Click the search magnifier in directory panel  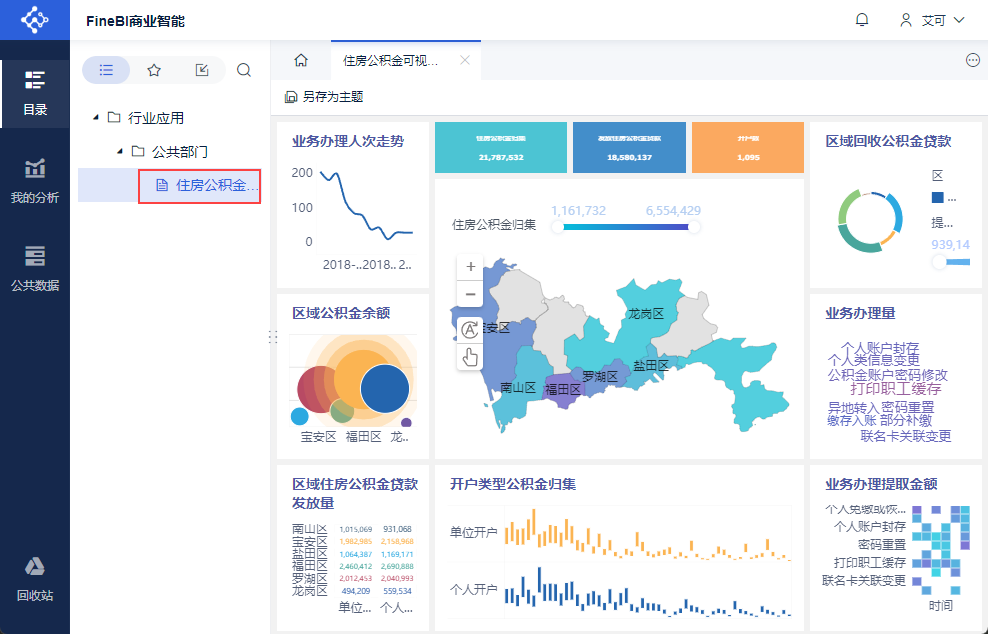click(x=244, y=70)
